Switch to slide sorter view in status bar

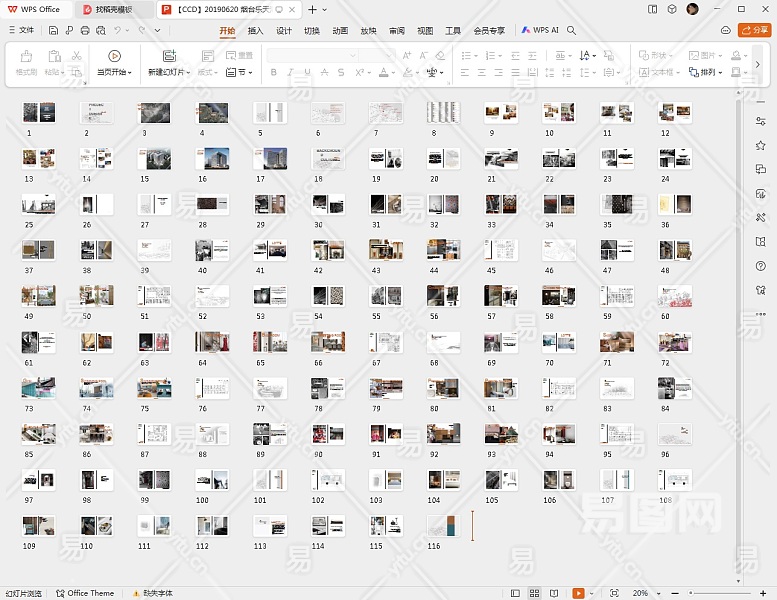click(536, 593)
